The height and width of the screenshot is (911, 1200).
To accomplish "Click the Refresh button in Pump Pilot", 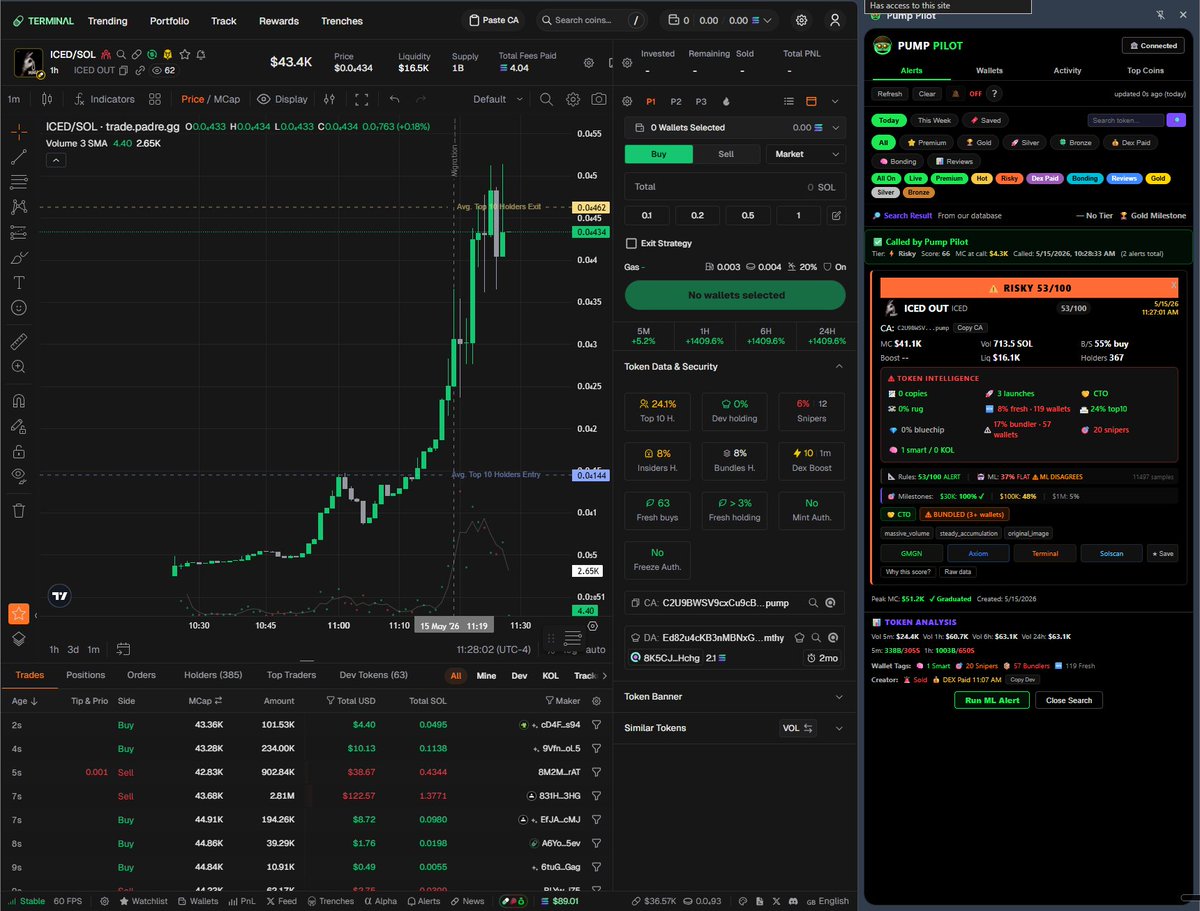I will tap(888, 94).
